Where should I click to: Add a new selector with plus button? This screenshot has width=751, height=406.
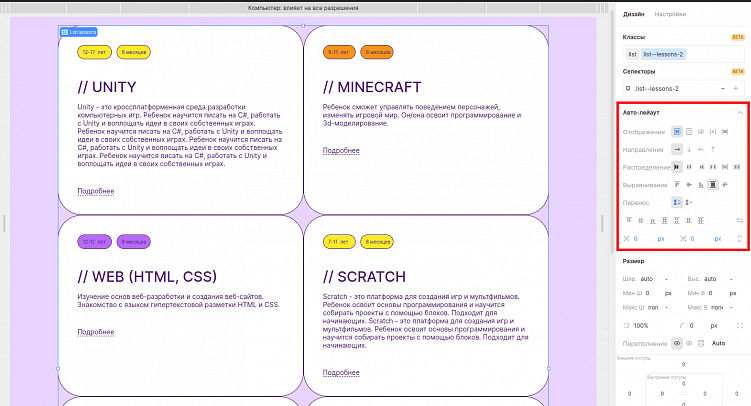(x=736, y=89)
